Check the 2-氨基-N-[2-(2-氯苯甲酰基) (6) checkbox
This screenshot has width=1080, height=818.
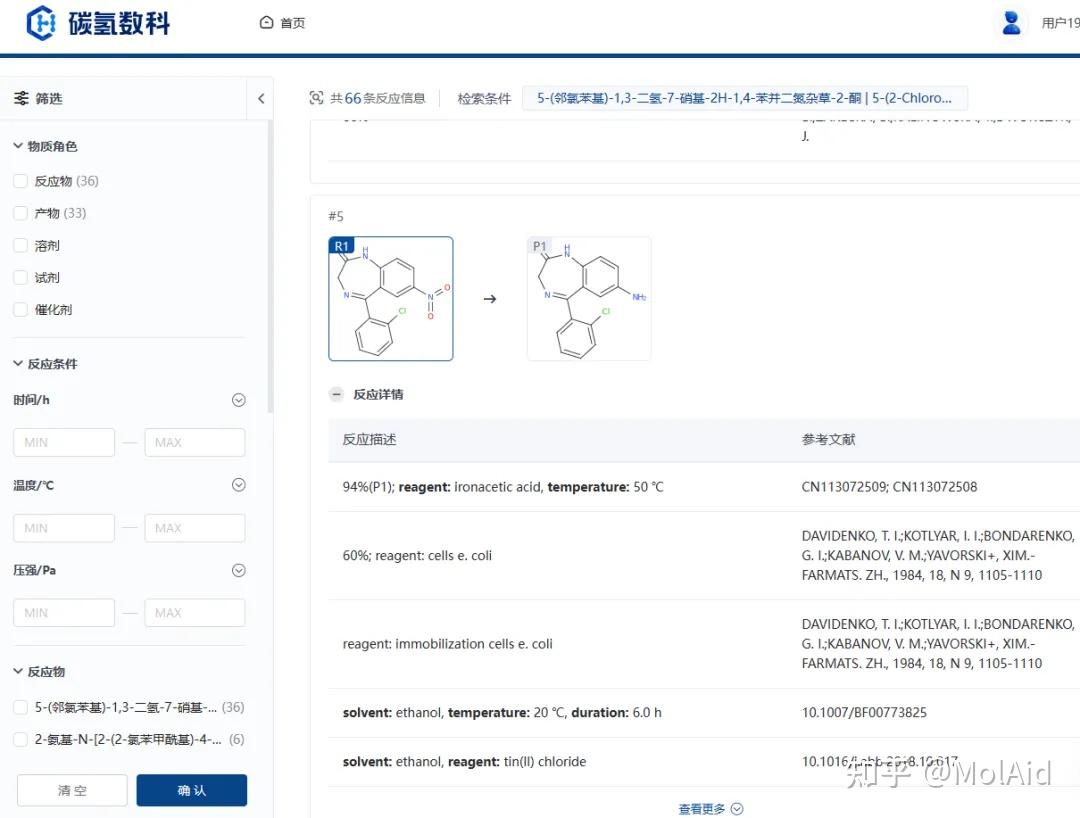click(21, 740)
